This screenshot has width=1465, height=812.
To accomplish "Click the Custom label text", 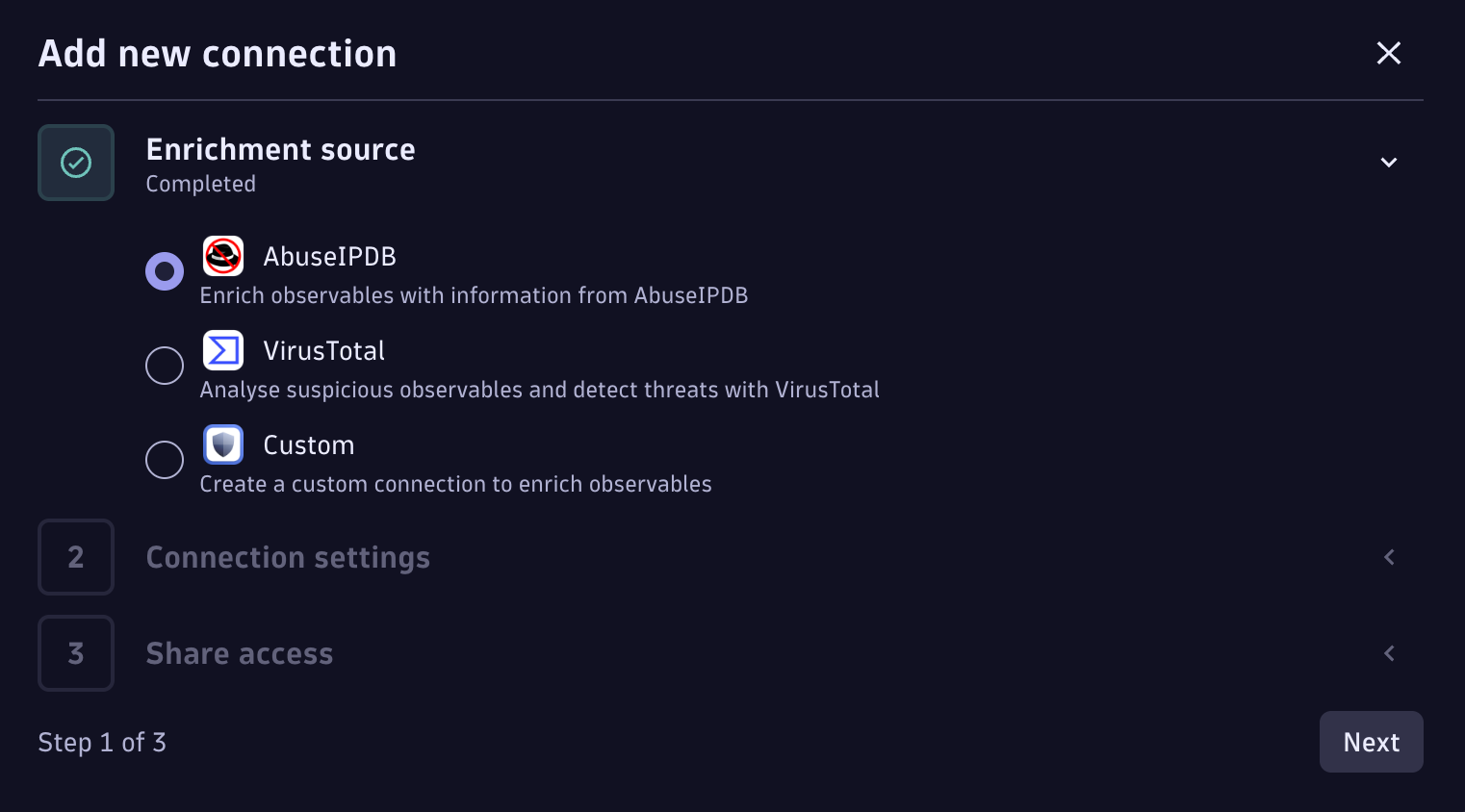I will 309,445.
